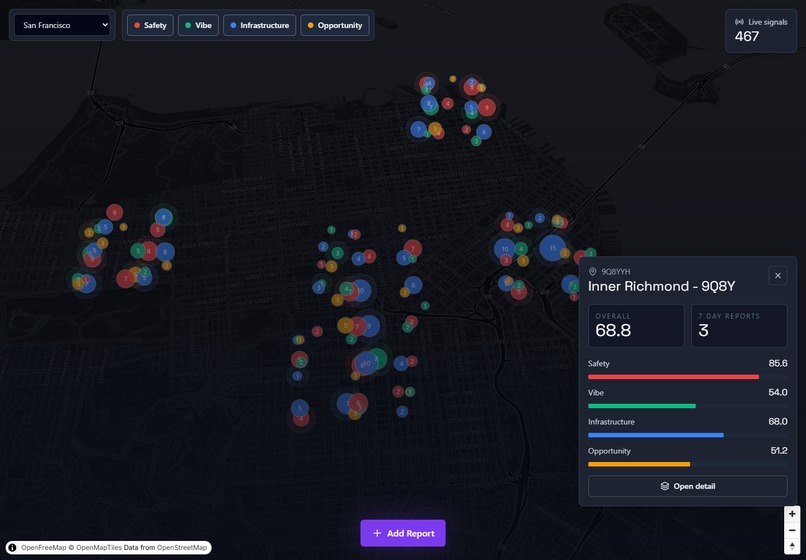Click the geohash code 9Q8YYH
806x560 pixels.
pyautogui.click(x=616, y=272)
